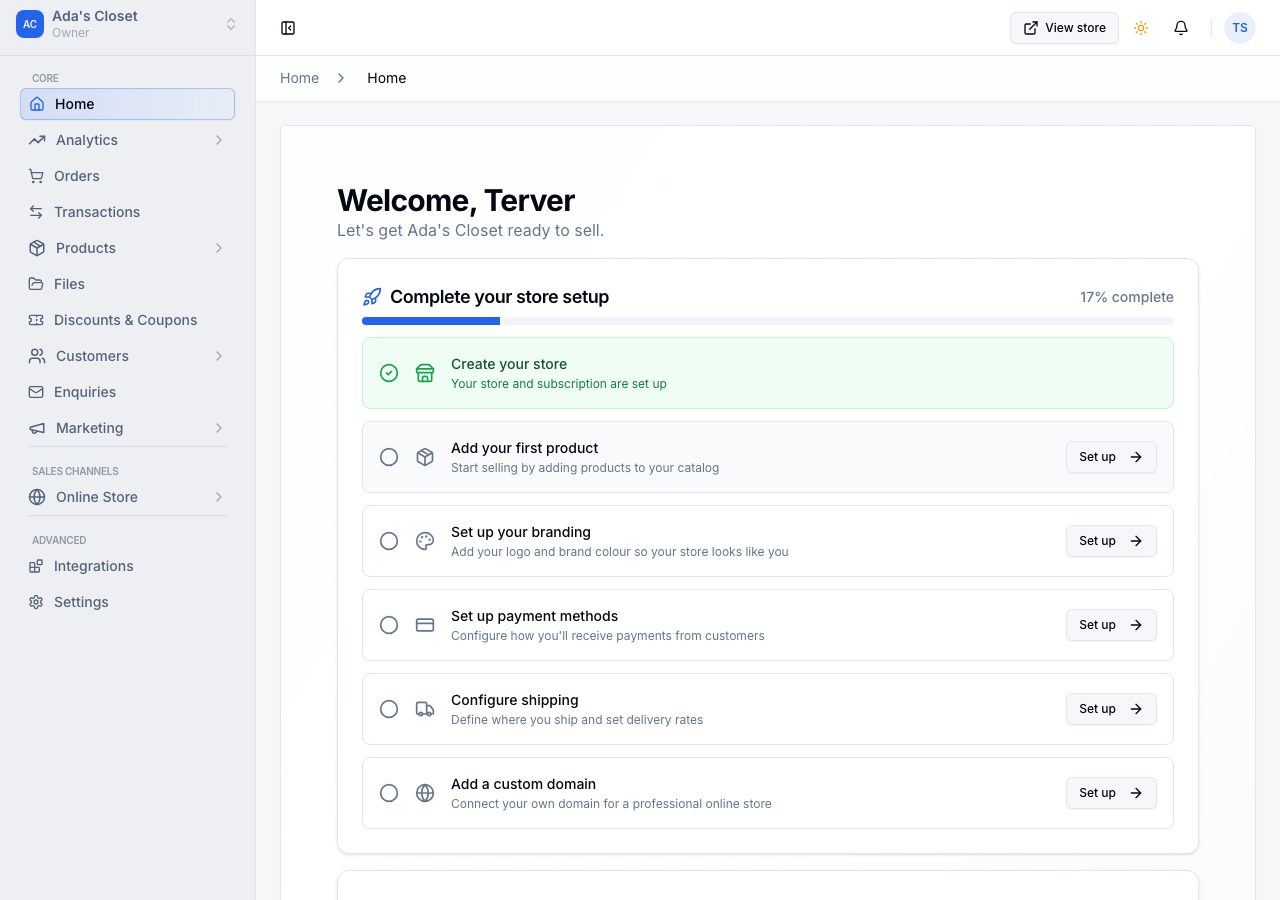1280x900 pixels.
Task: Click the Transactions arrows icon
Action: pyautogui.click(x=36, y=212)
